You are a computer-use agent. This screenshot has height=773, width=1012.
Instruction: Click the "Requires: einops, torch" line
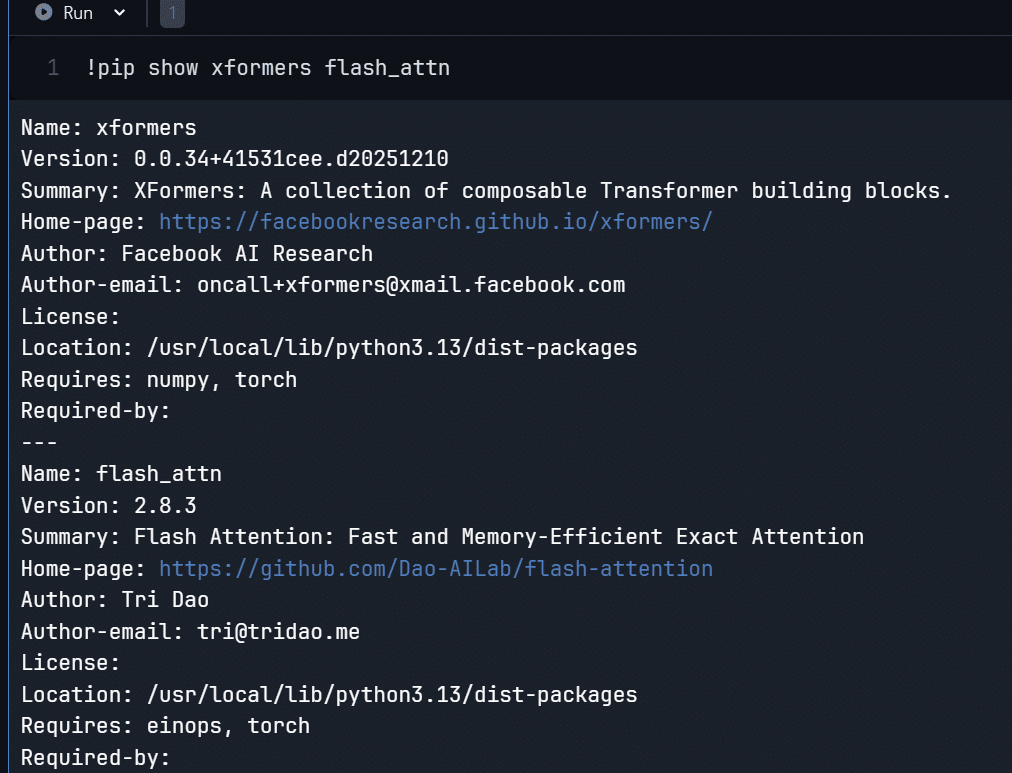tap(165, 725)
